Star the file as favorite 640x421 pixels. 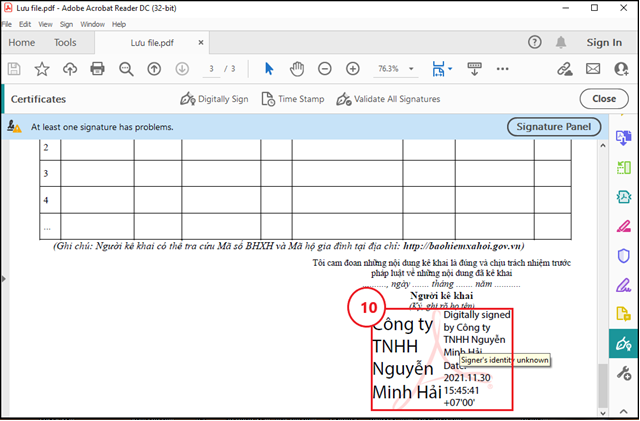(x=42, y=69)
